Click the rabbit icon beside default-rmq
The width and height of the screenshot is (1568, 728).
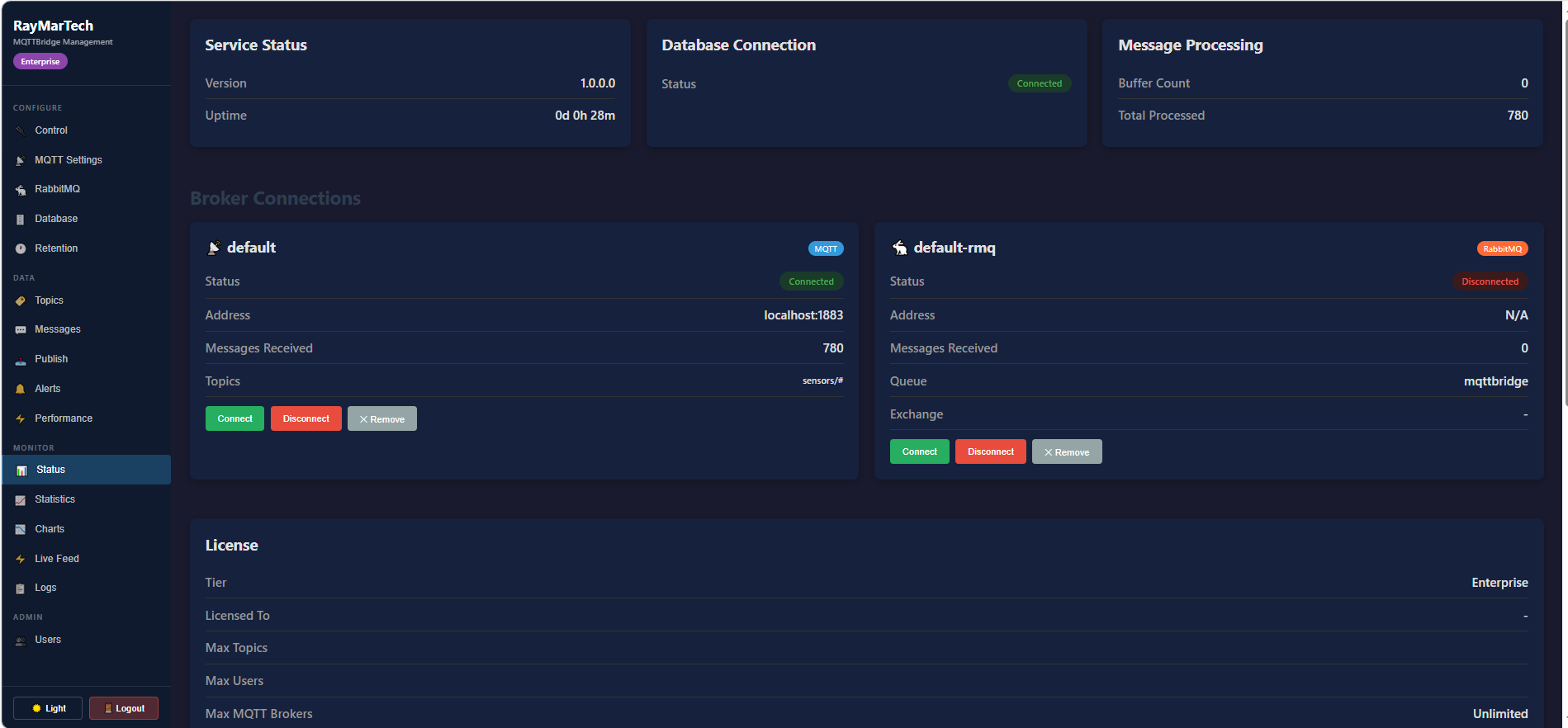point(899,248)
